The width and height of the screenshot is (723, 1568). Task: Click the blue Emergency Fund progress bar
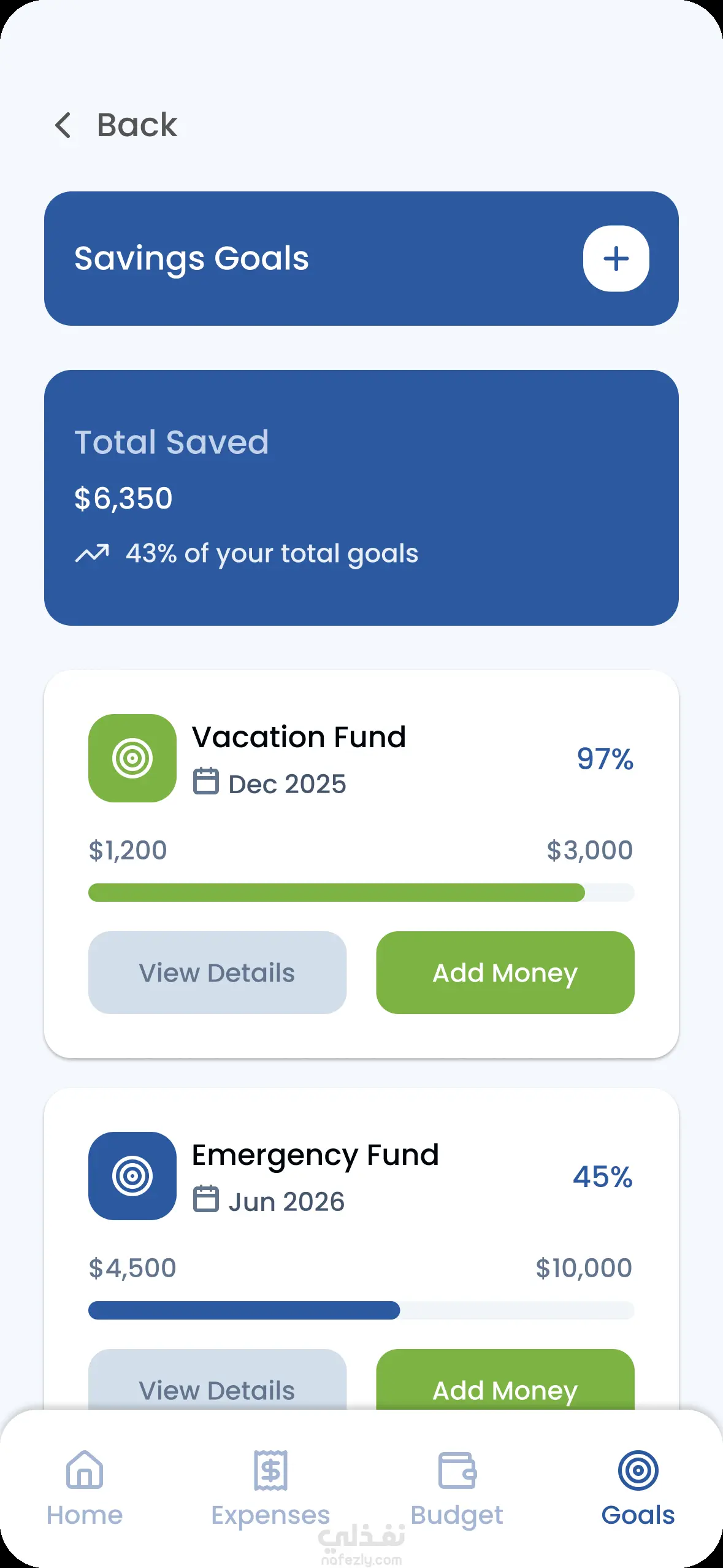click(x=244, y=1310)
